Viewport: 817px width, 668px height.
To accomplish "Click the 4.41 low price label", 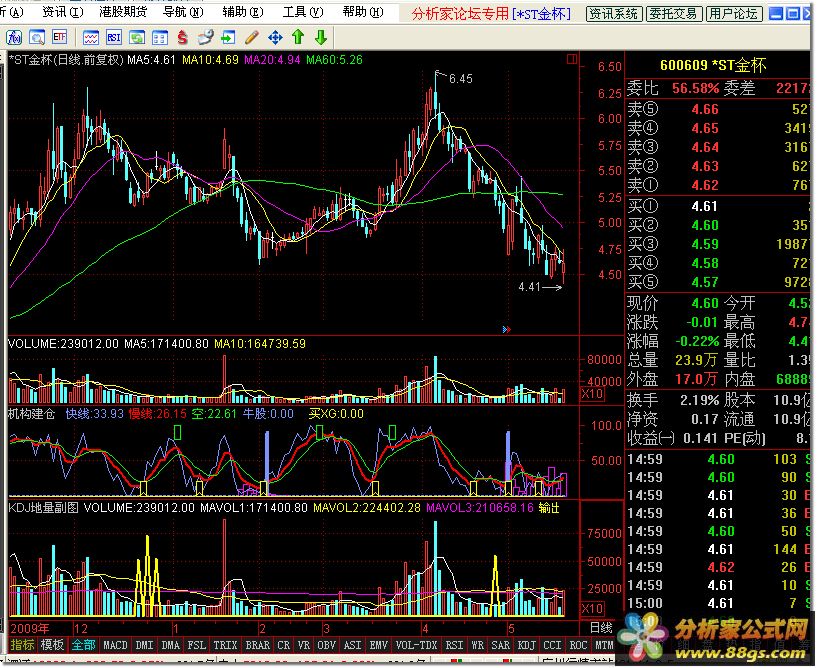I will coord(529,287).
